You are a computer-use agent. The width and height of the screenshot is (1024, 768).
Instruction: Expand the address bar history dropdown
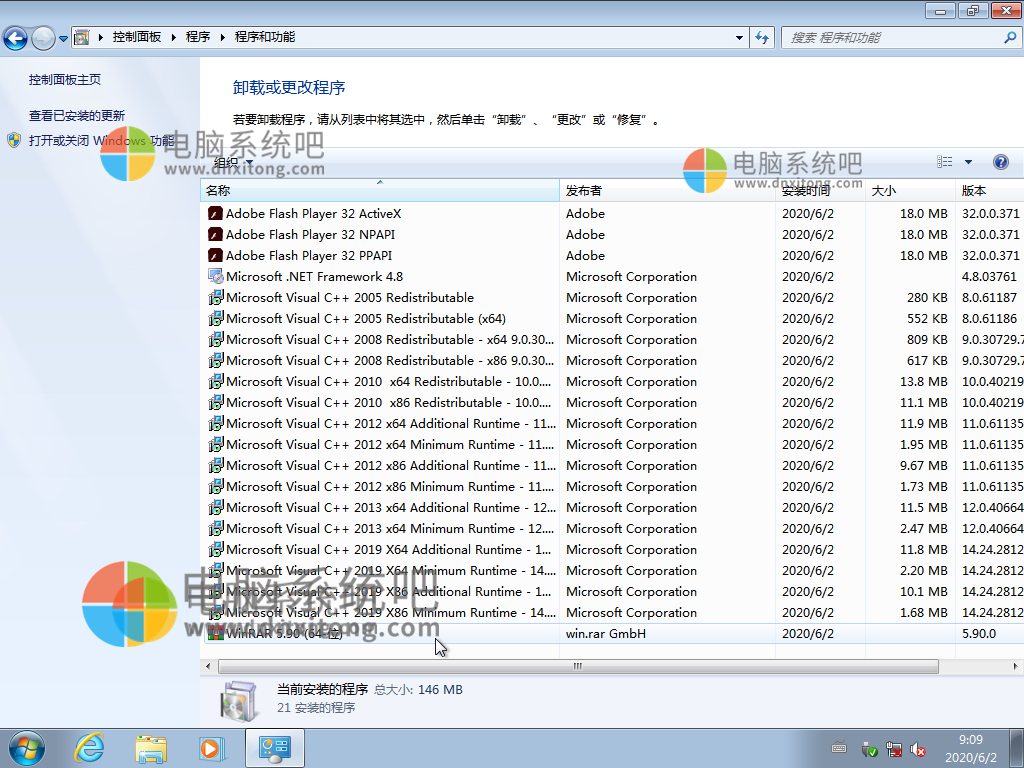pos(737,36)
